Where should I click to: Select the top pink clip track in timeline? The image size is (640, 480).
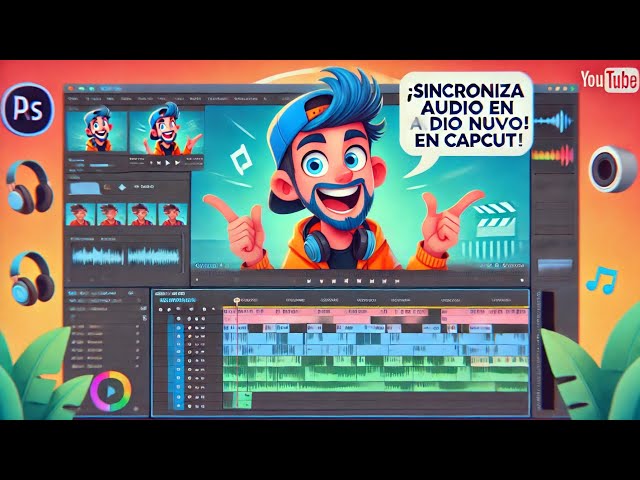pos(376,313)
